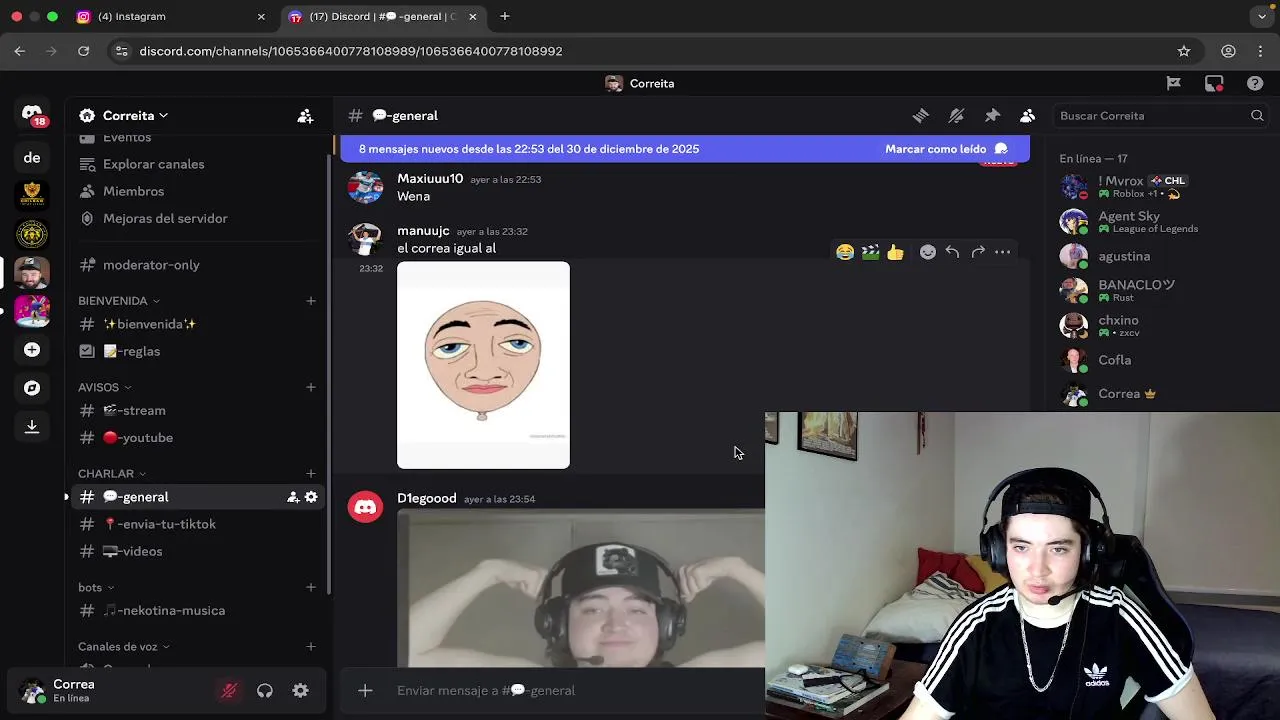1280x720 pixels.
Task: Collapse bots category
Action: (x=96, y=588)
